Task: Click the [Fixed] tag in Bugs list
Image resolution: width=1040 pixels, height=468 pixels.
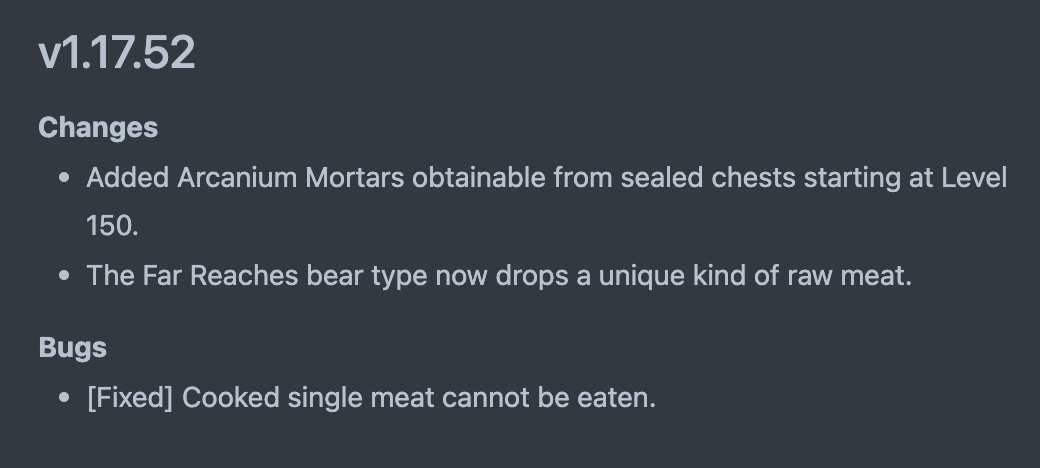Action: (x=130, y=398)
